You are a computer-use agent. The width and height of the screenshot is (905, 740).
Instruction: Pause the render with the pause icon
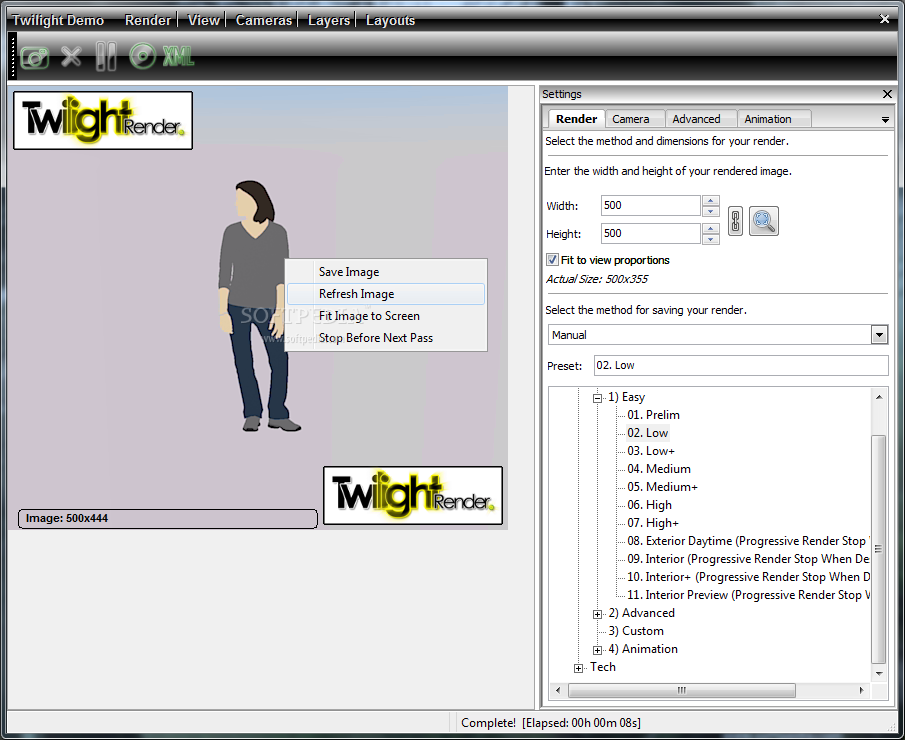[x=106, y=57]
